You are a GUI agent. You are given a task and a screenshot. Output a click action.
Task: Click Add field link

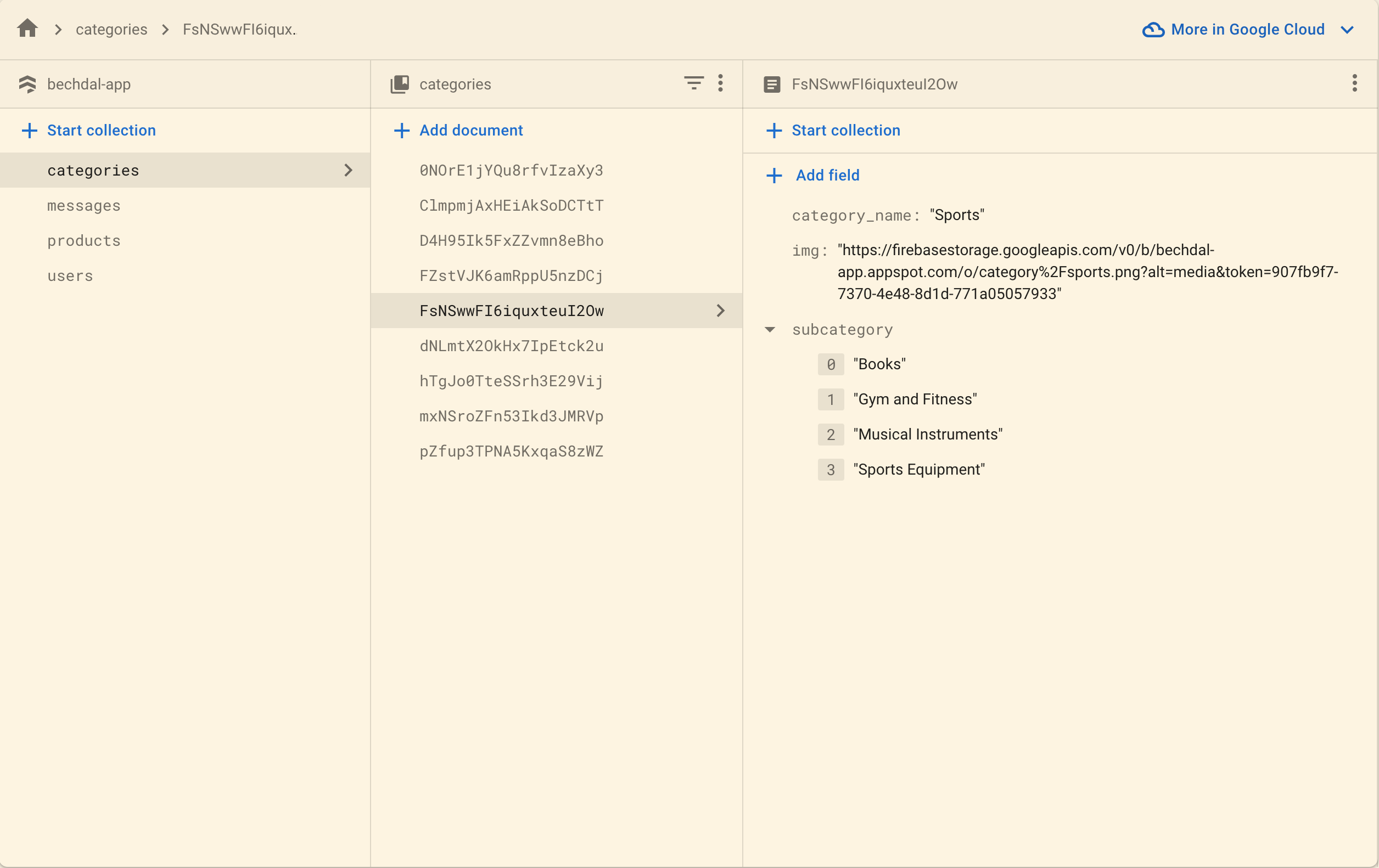[x=826, y=175]
